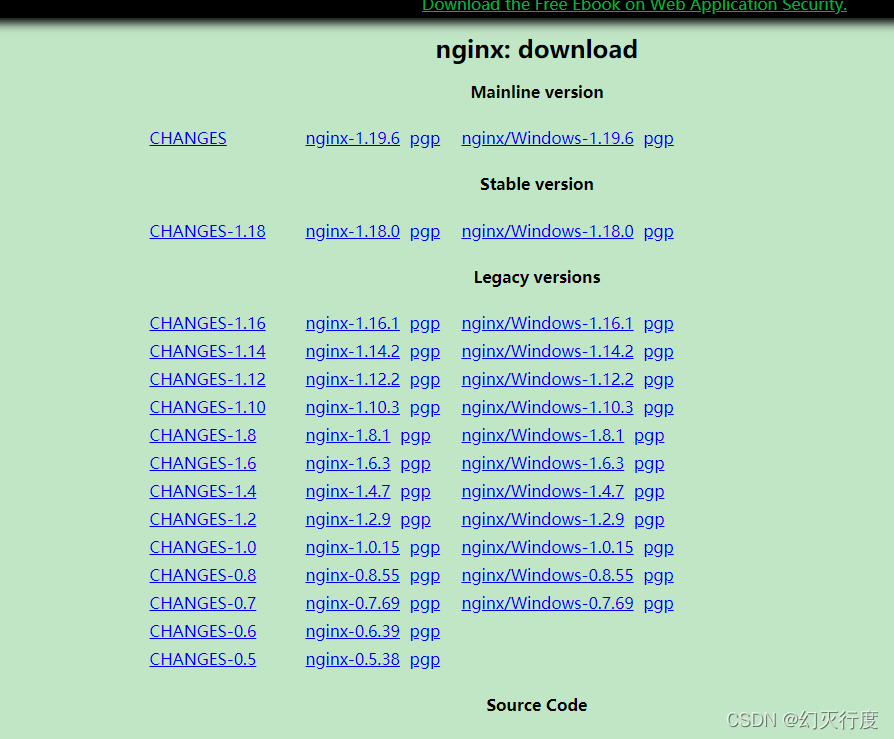This screenshot has width=894, height=739.
Task: Open the Mainline CHANGES link
Action: click(188, 139)
